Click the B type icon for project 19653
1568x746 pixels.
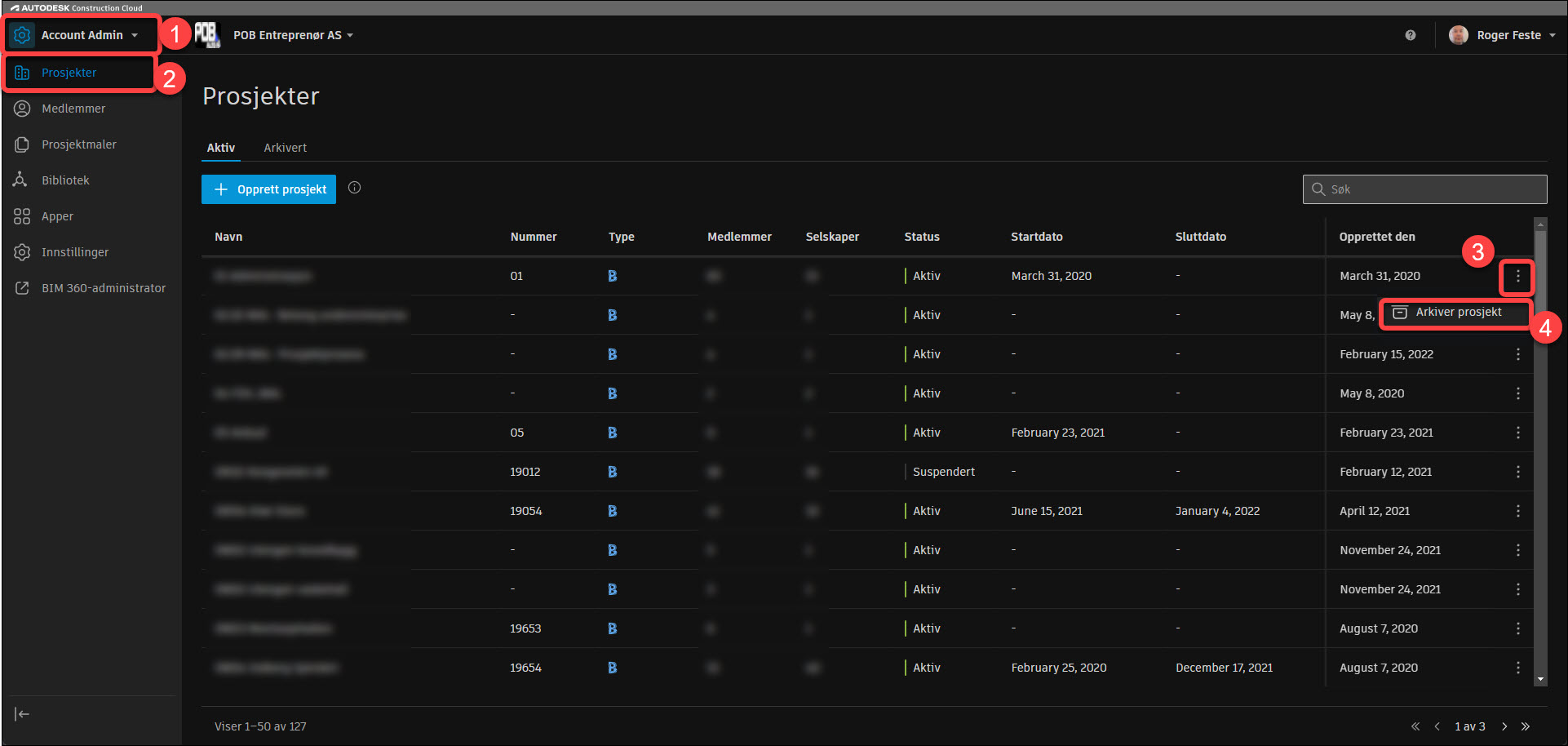point(613,628)
